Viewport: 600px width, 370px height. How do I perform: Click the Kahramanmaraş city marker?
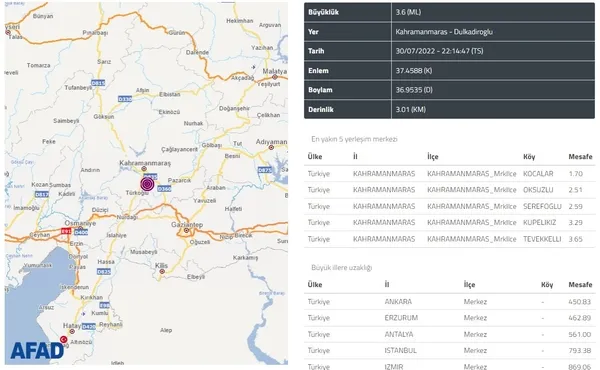click(x=144, y=168)
